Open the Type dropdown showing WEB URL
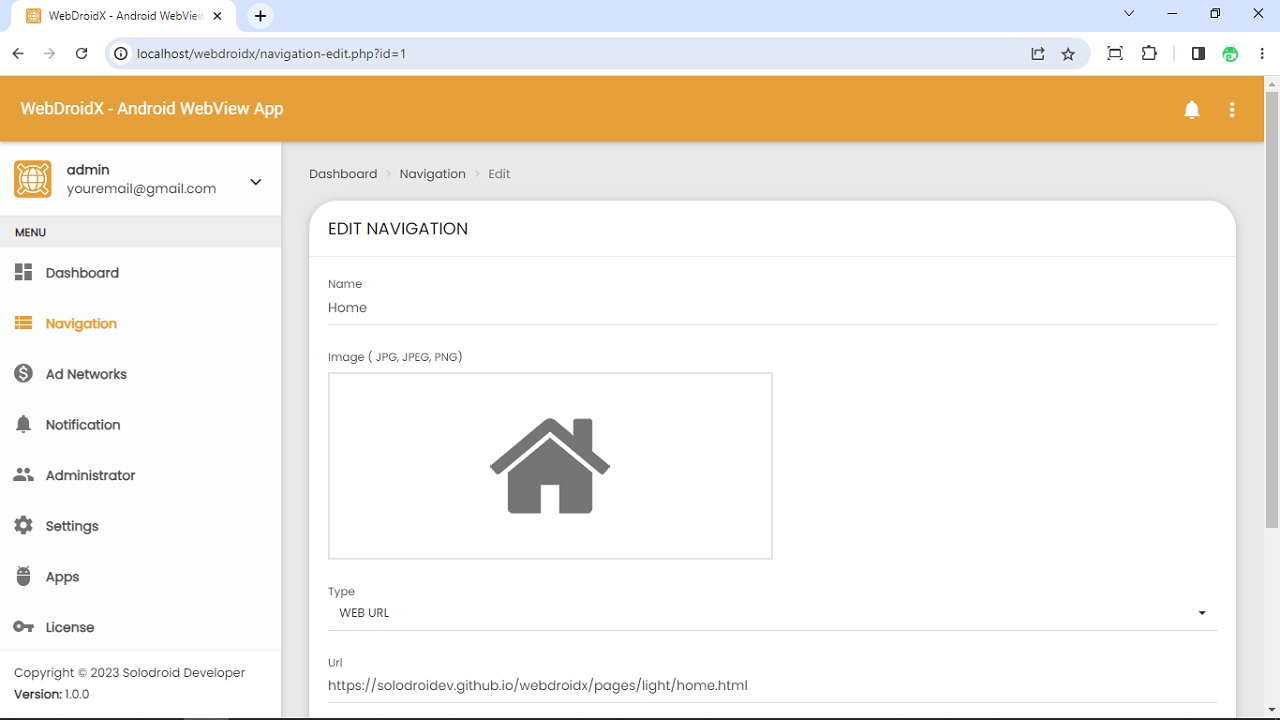Viewport: 1280px width, 720px height. [772, 613]
